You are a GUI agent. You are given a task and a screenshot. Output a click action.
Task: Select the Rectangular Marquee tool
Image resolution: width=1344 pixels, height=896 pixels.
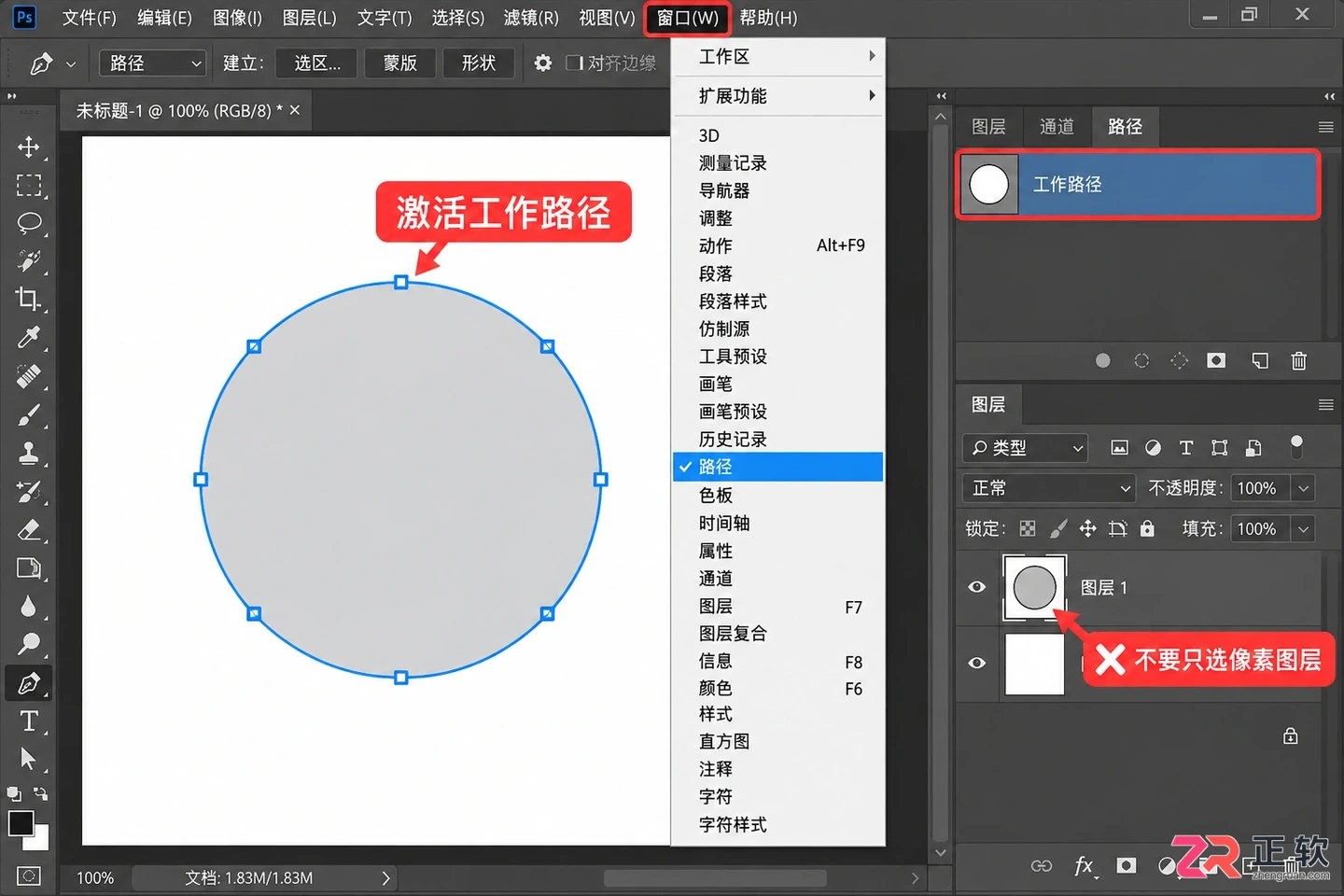[29, 186]
